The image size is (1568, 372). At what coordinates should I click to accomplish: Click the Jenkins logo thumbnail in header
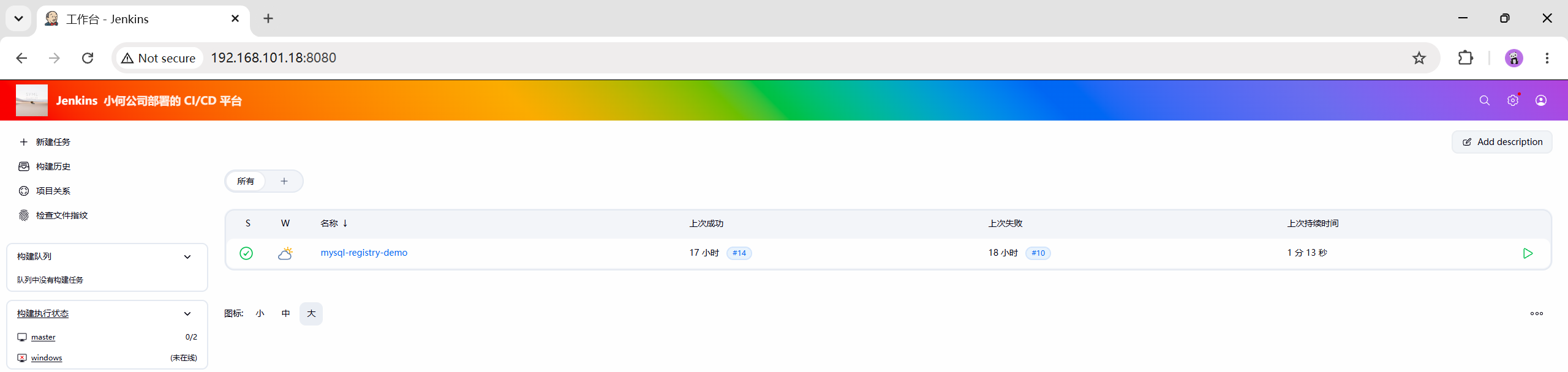pos(32,100)
